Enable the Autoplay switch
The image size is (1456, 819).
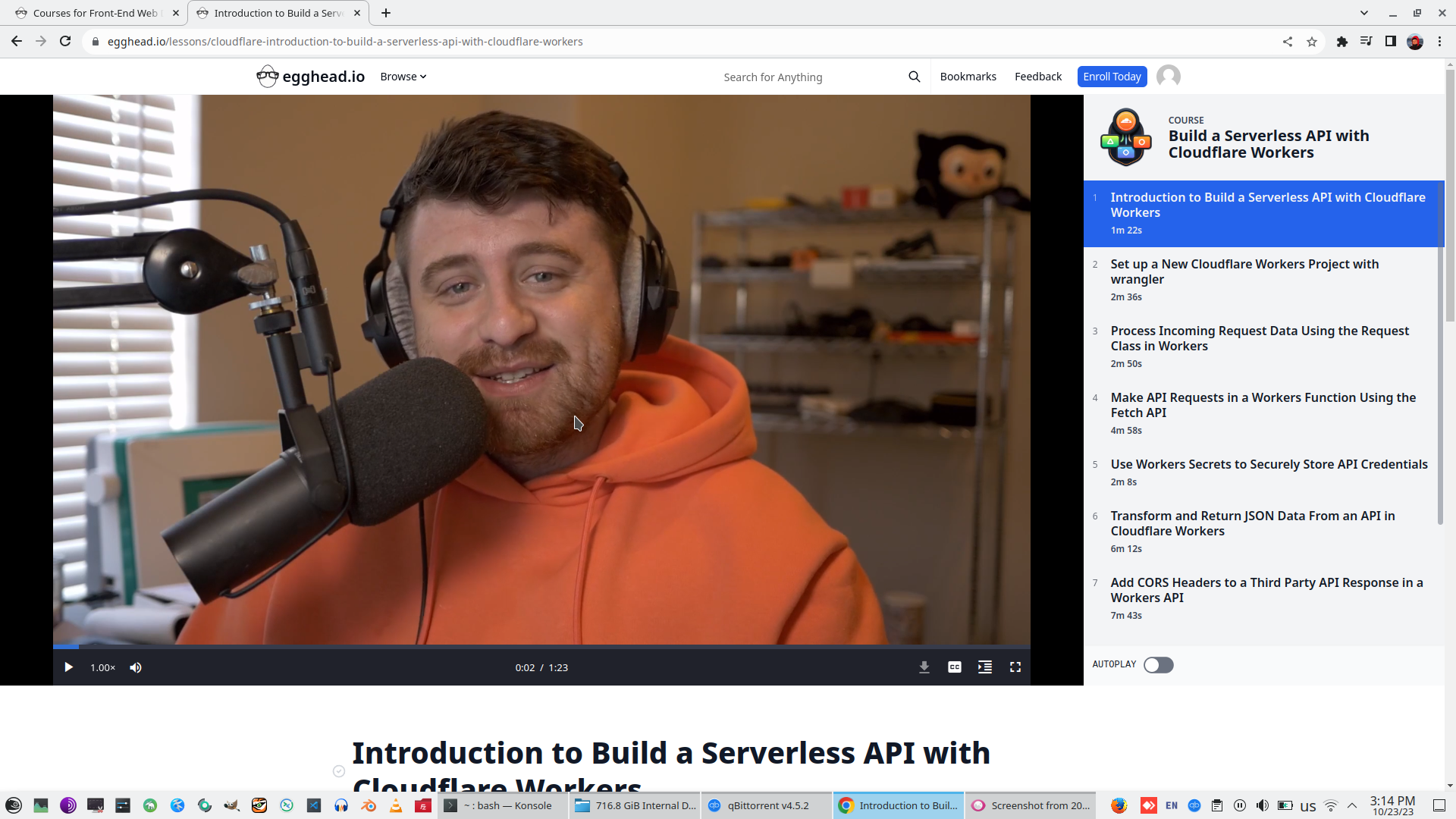[x=1158, y=665]
